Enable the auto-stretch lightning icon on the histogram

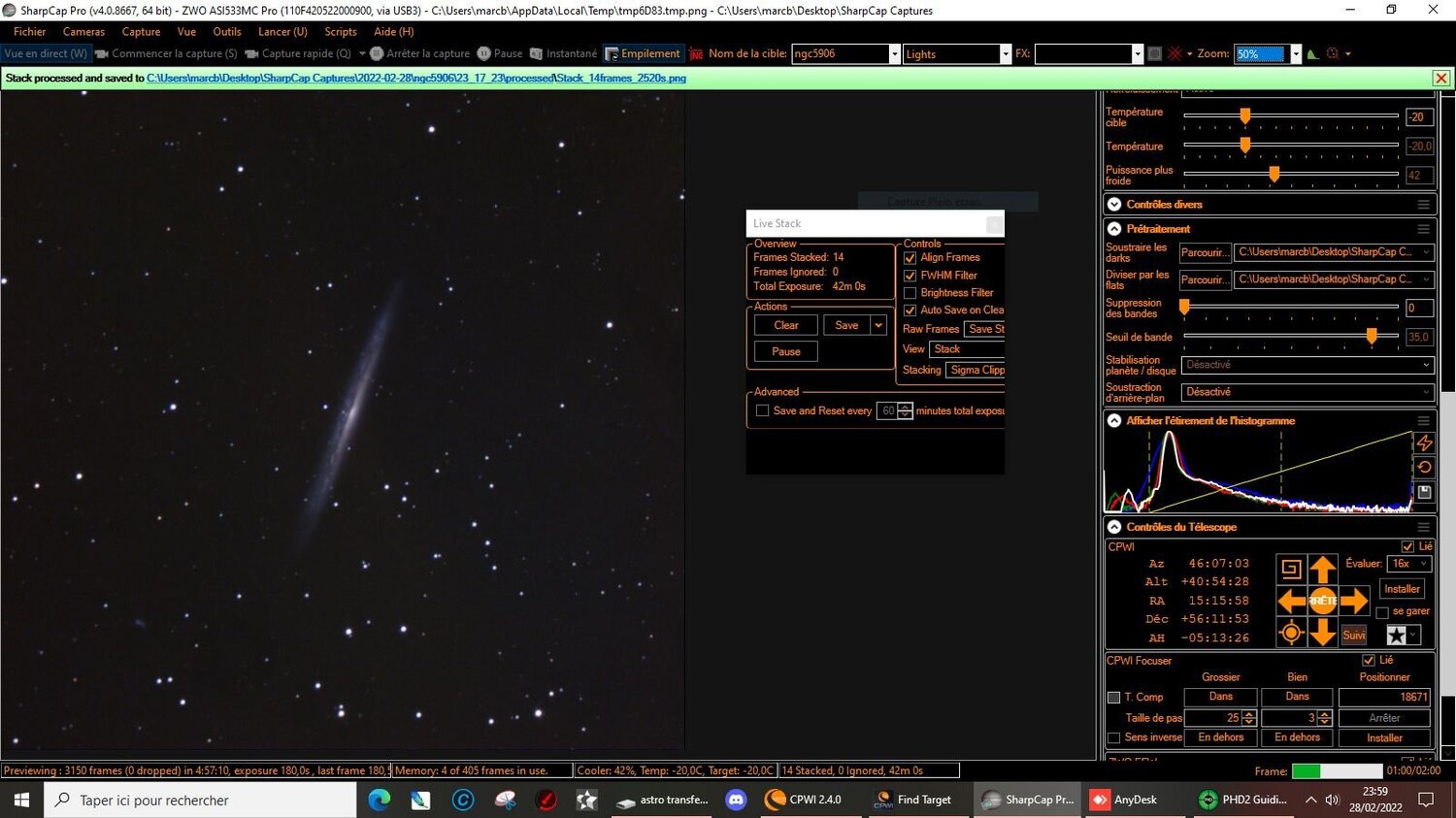1425,443
